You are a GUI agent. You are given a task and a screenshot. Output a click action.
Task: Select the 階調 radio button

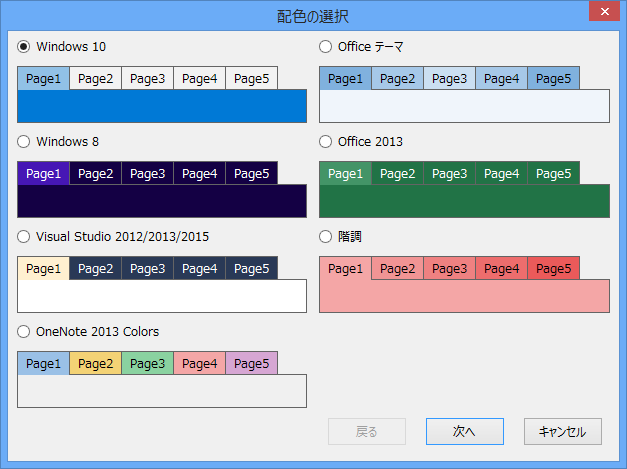326,237
